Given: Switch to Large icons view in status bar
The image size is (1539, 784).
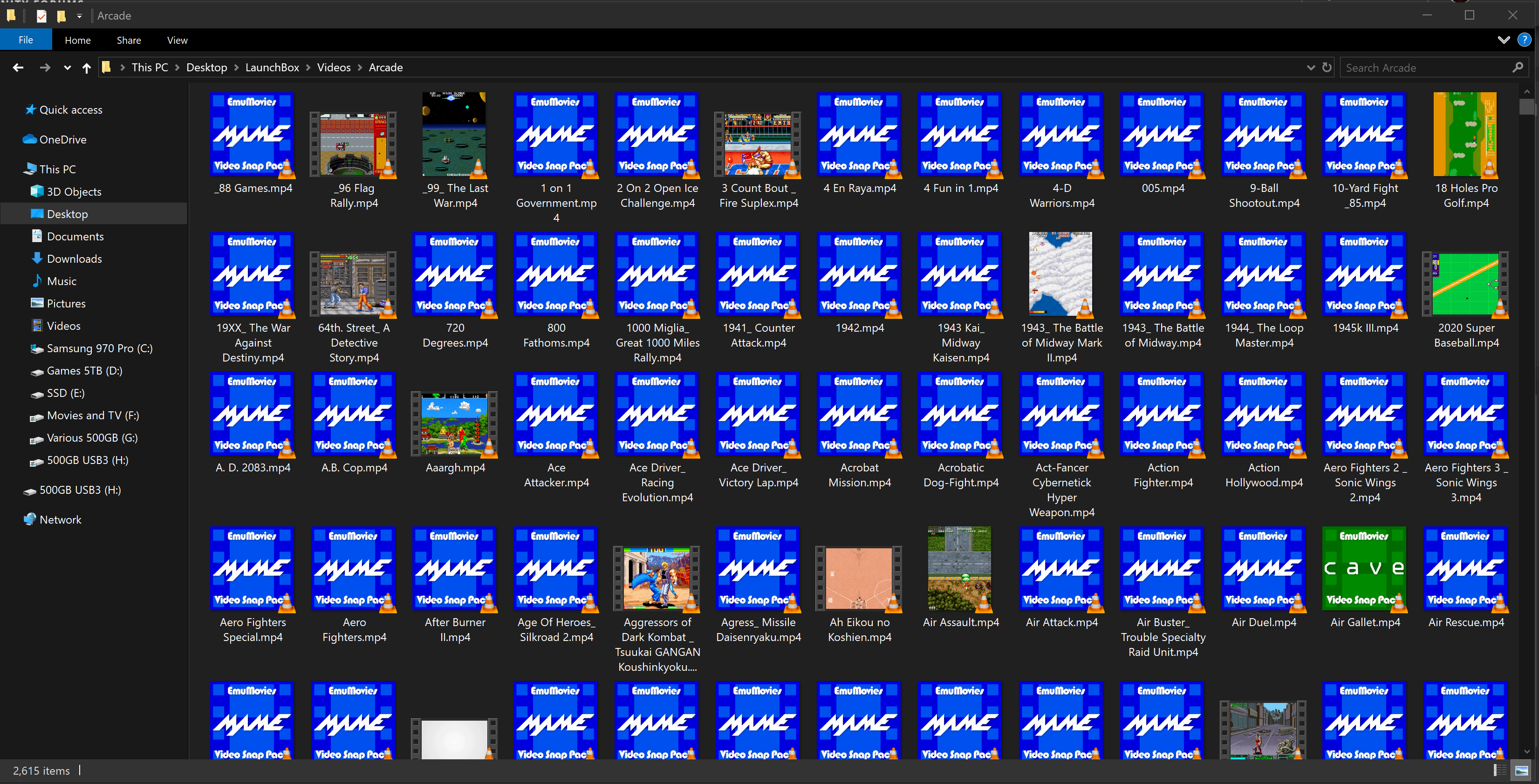Looking at the screenshot, I should coord(1522,770).
